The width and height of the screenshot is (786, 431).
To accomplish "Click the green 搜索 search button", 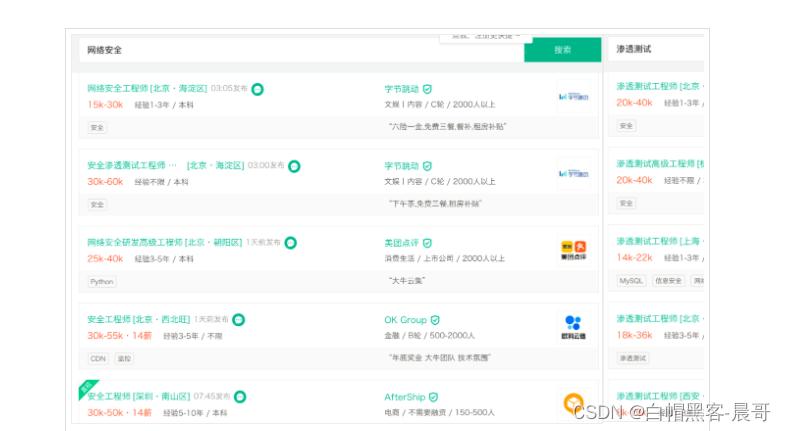I will 562,50.
